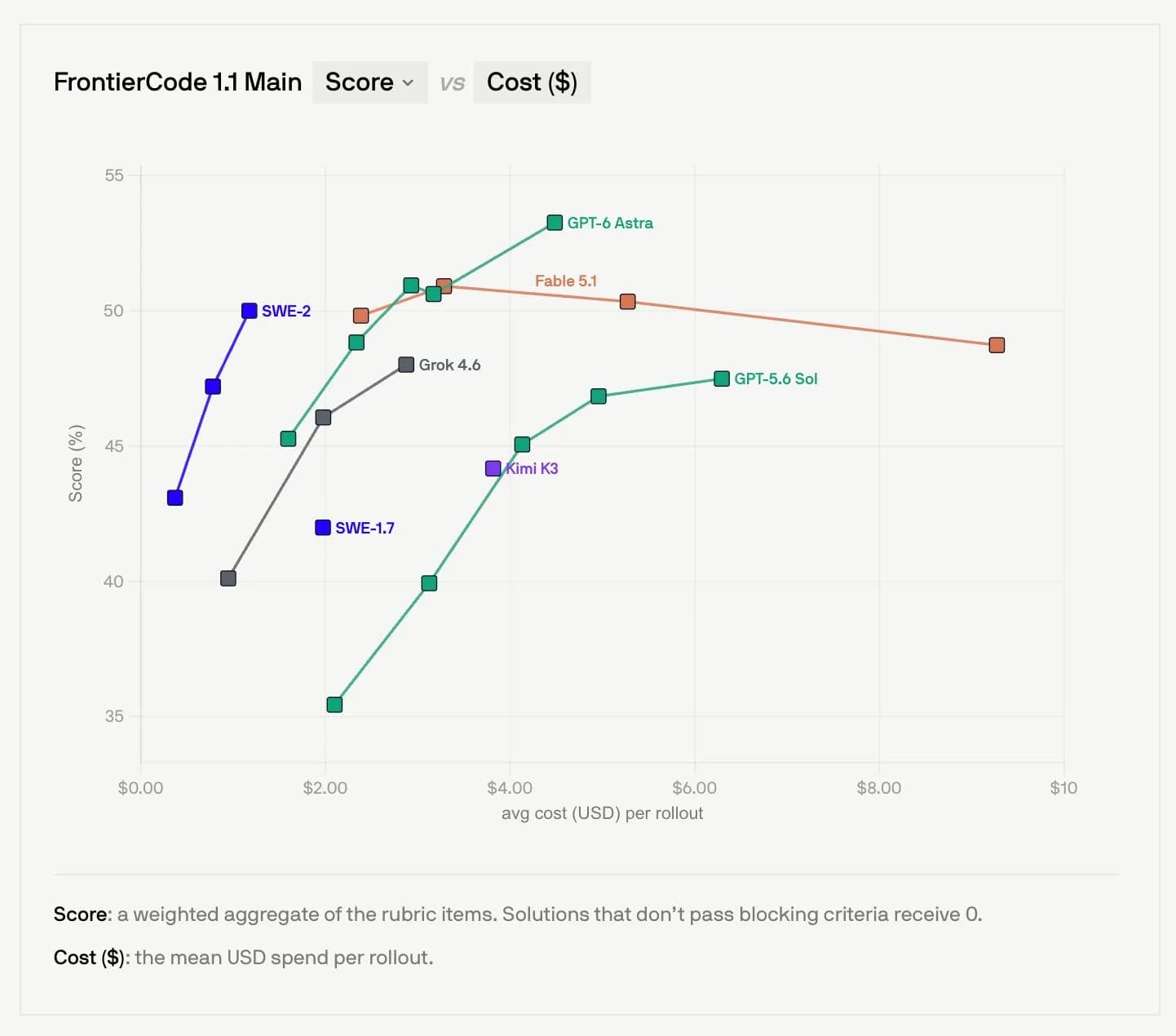Screen dimensions: 1176x1036
Task: Click the lowest SWE-2 marker near 43
Action: coord(175,498)
